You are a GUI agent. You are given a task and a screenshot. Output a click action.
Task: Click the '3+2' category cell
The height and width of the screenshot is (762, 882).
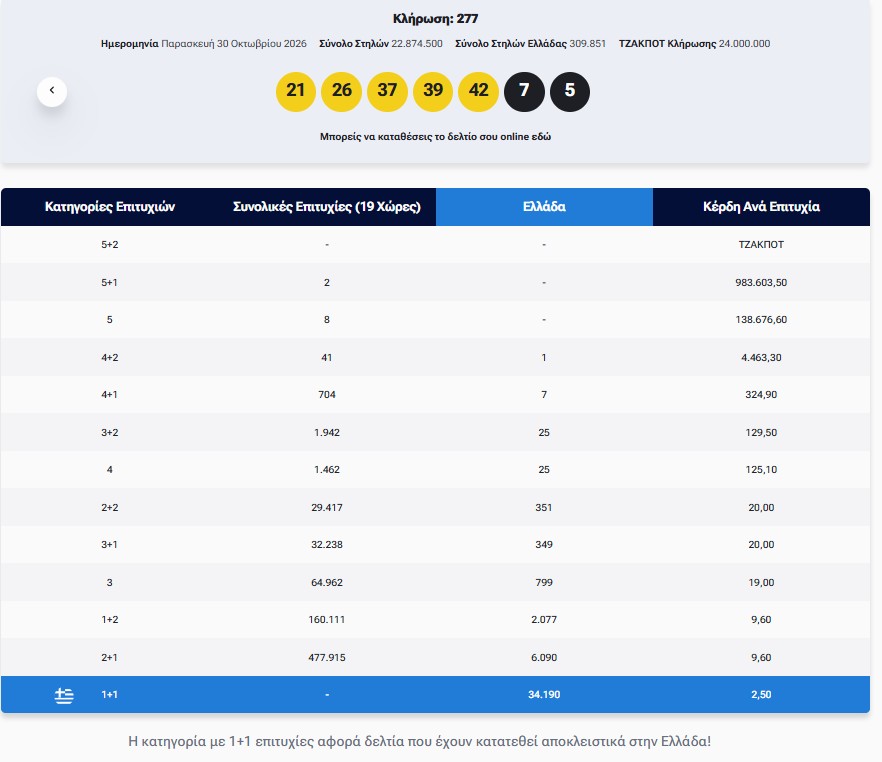[110, 432]
